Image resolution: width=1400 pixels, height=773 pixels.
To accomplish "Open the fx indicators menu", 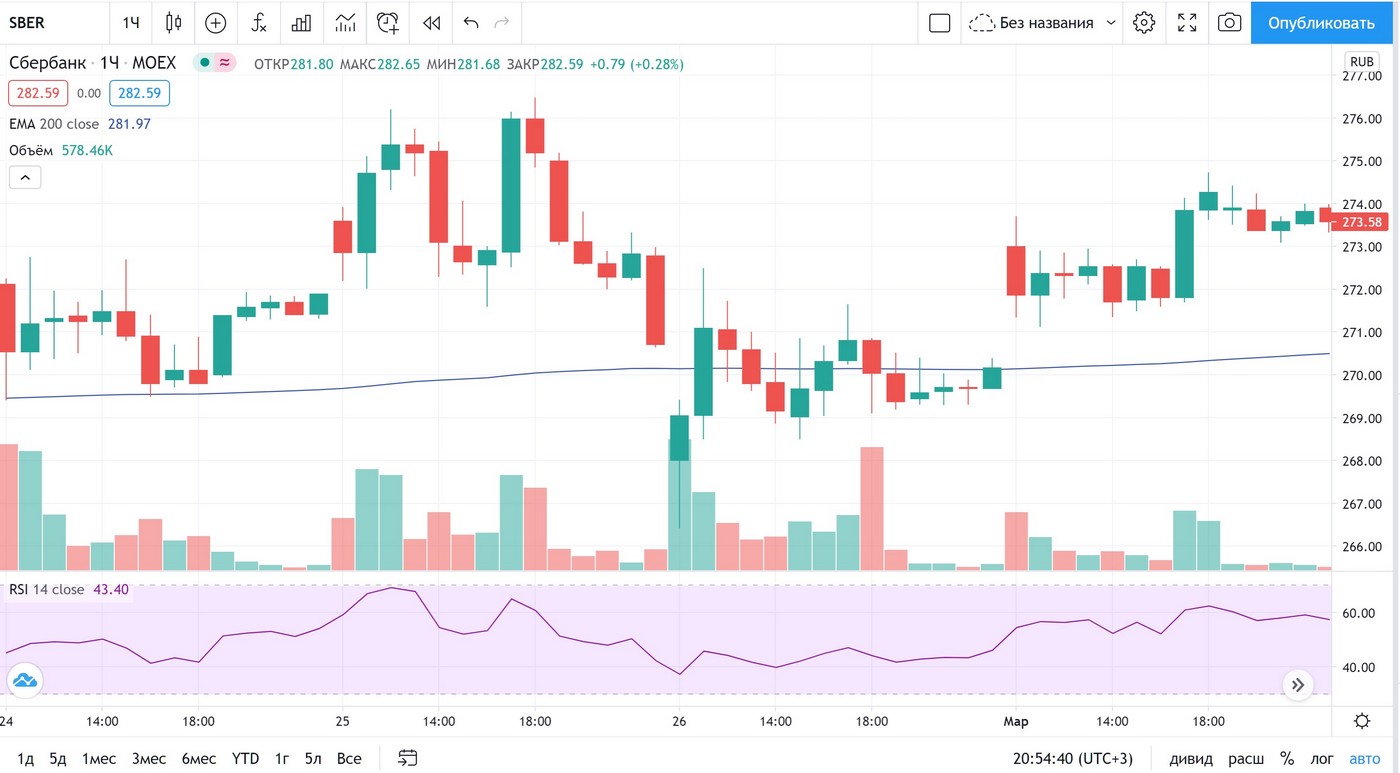I will [x=258, y=22].
